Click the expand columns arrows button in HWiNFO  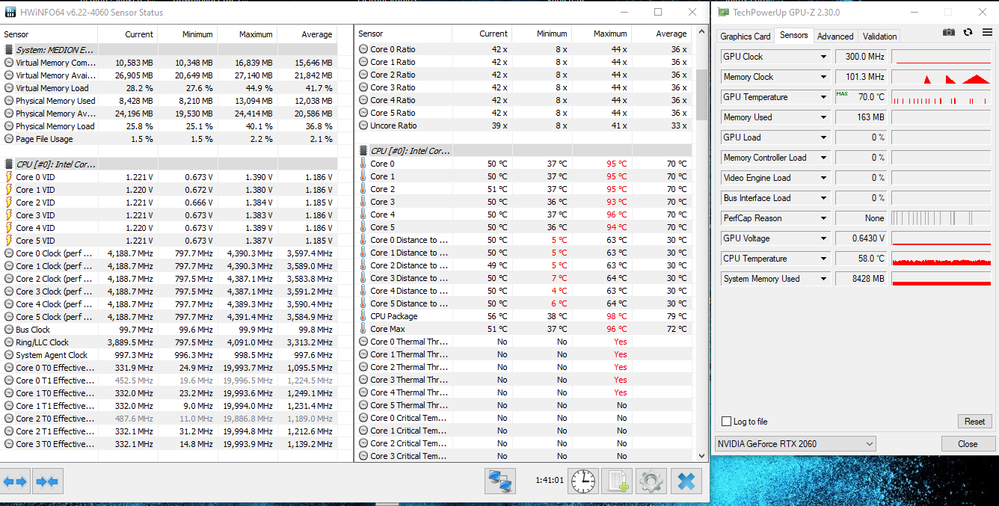[x=16, y=481]
